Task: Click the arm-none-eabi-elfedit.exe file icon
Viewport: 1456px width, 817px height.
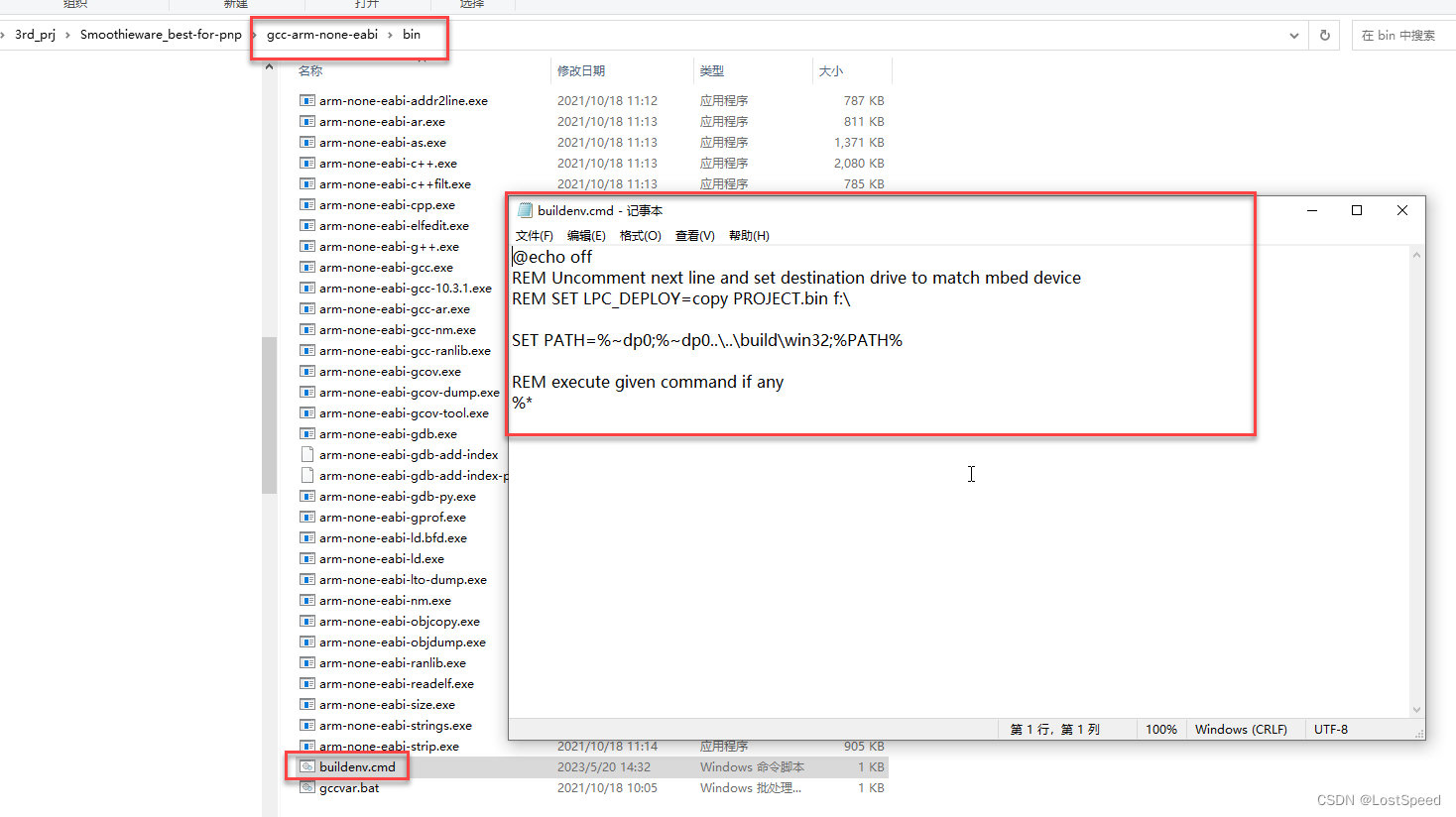Action: coord(307,225)
